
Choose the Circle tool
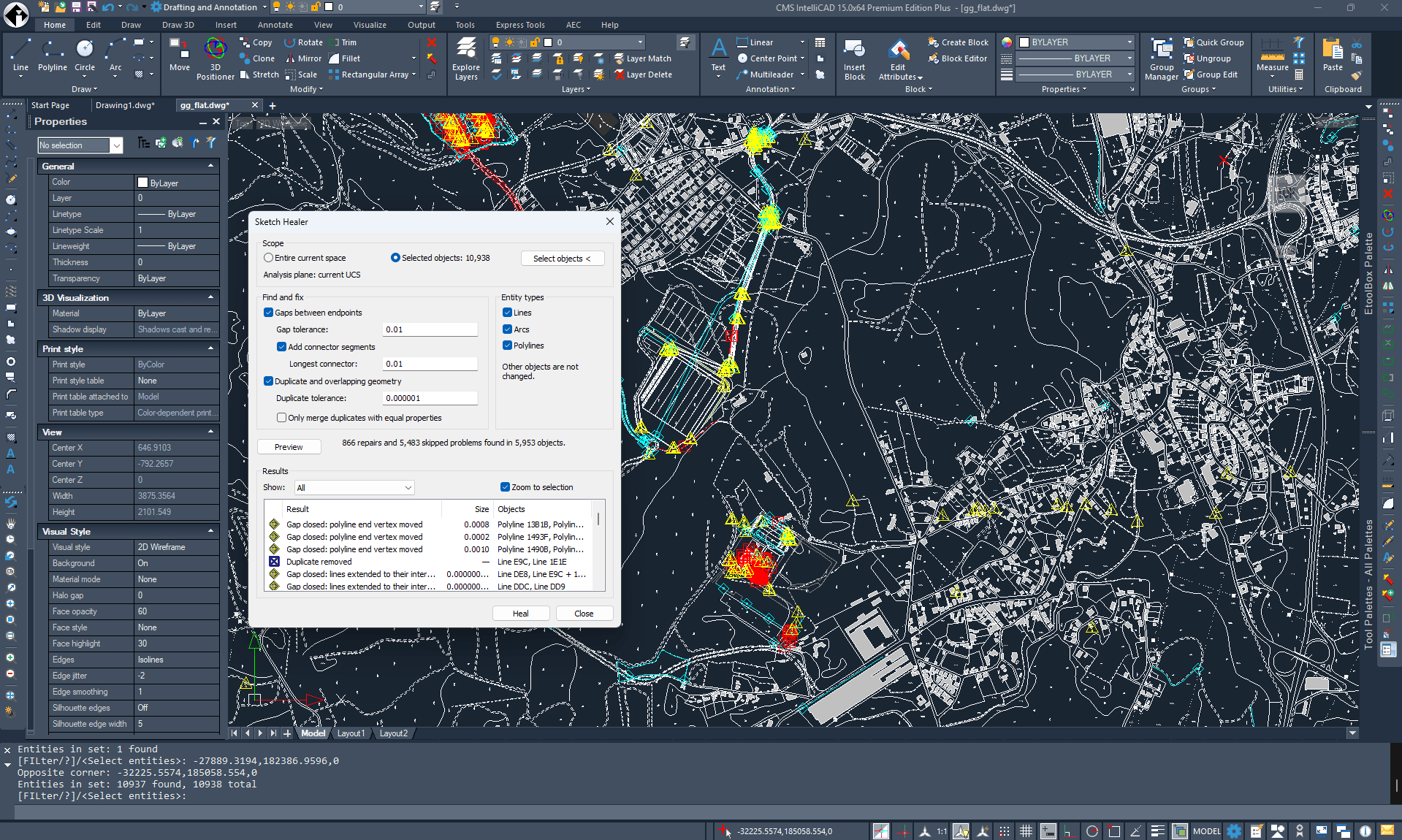[x=85, y=56]
